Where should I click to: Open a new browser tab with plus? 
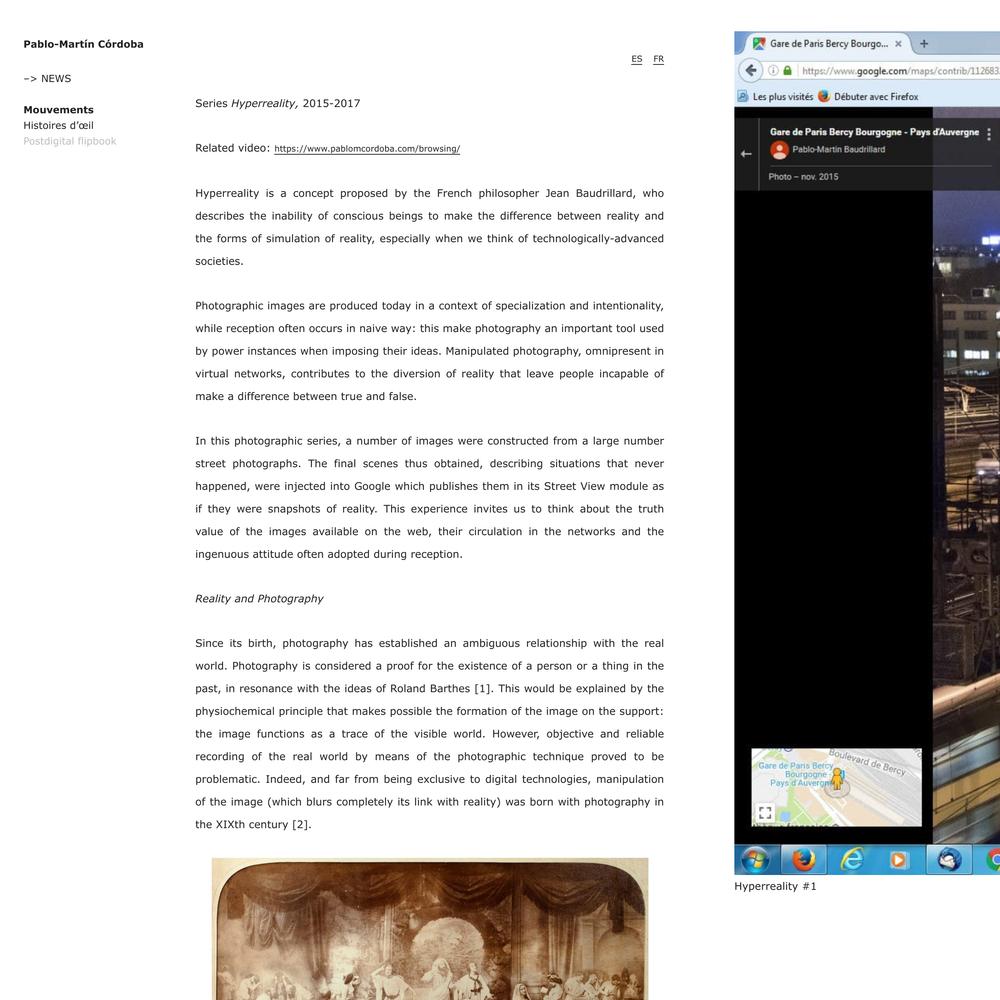click(924, 43)
